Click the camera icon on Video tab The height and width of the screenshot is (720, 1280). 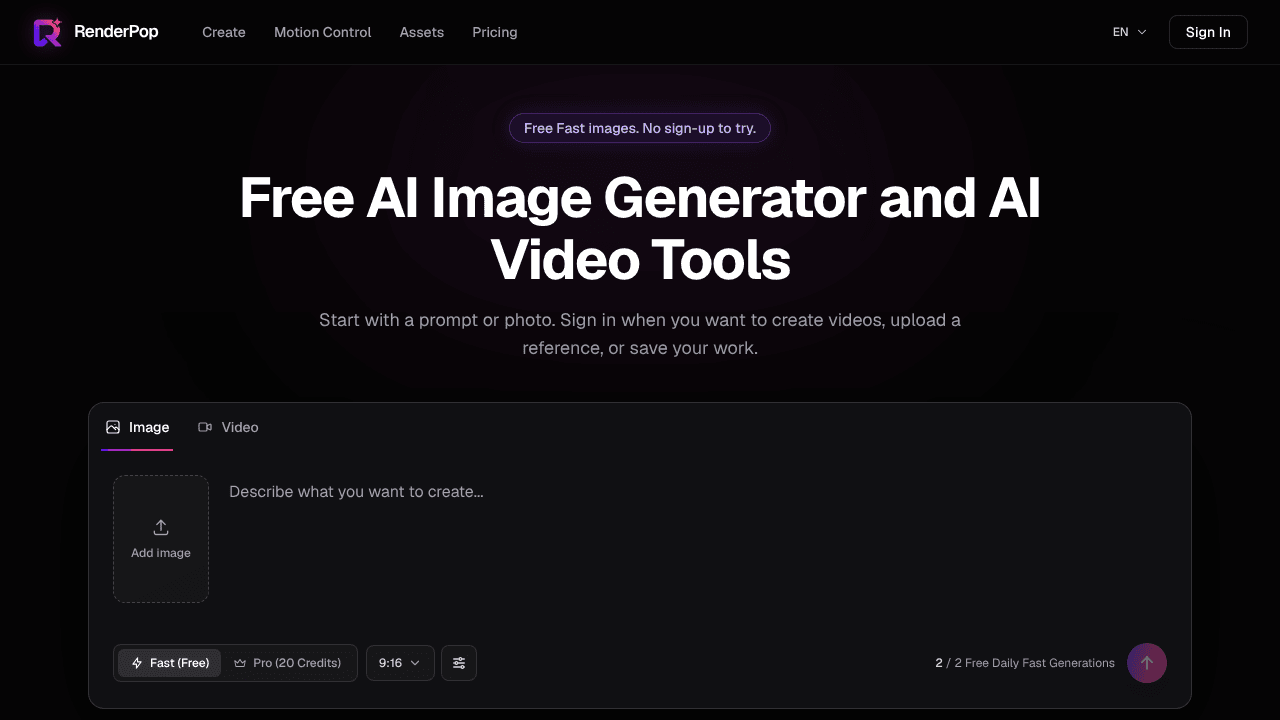click(205, 427)
